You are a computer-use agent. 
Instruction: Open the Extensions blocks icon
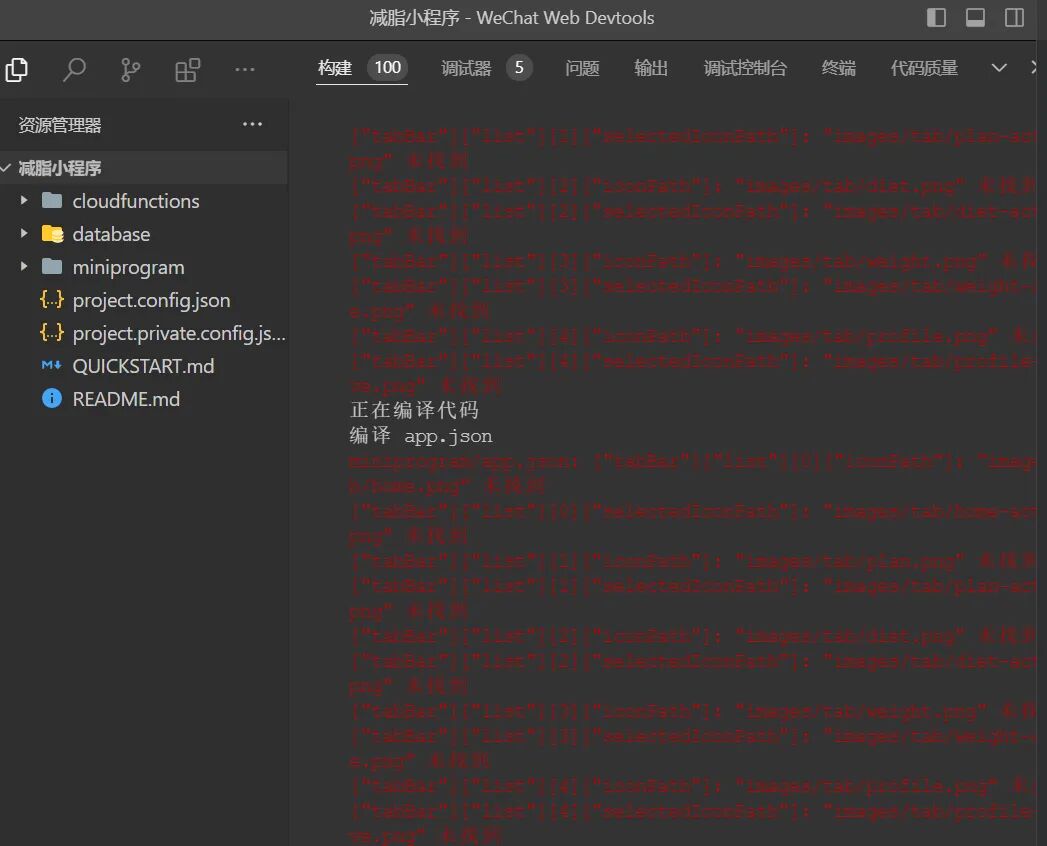(x=188, y=69)
